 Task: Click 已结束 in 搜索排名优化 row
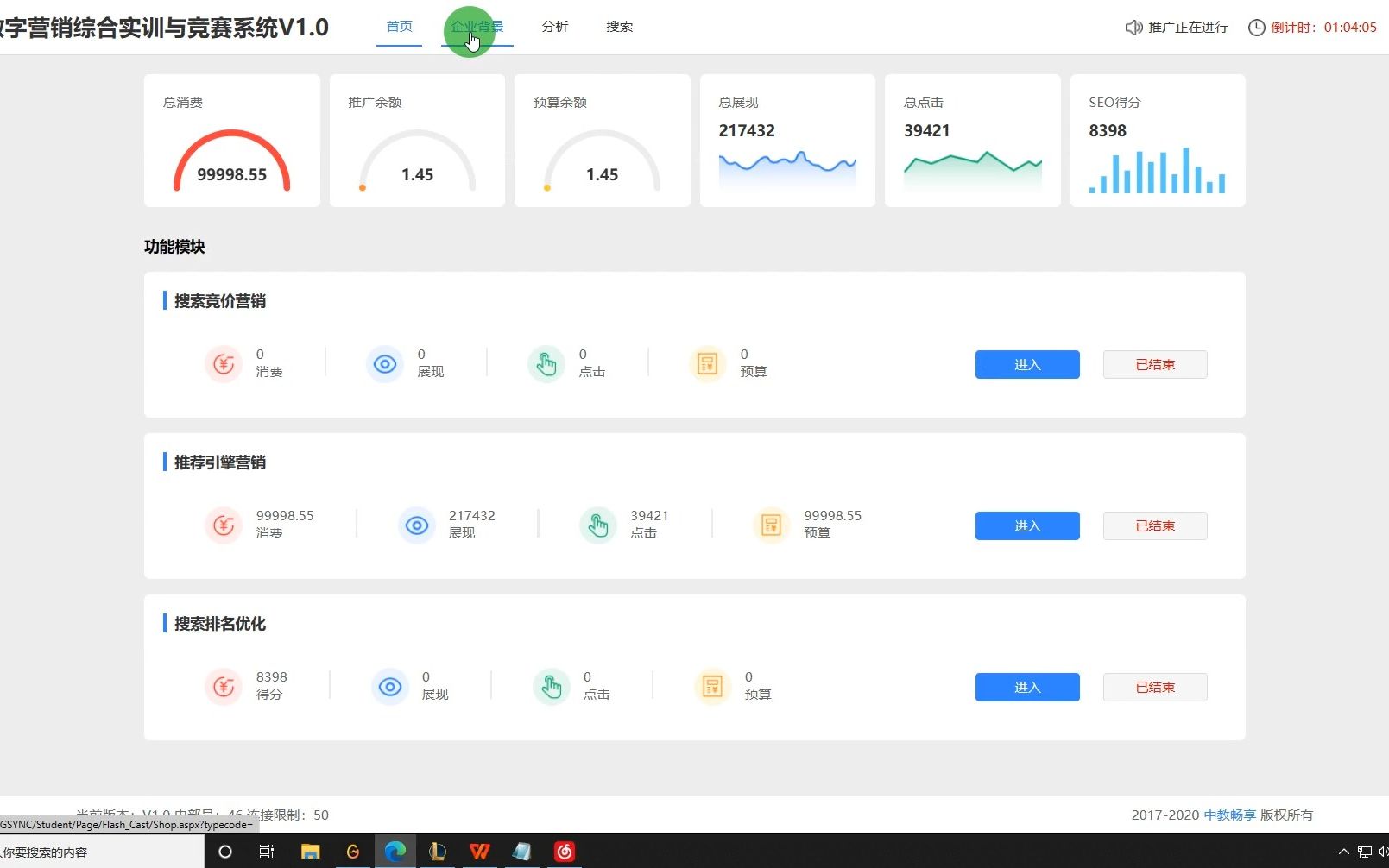(x=1155, y=687)
